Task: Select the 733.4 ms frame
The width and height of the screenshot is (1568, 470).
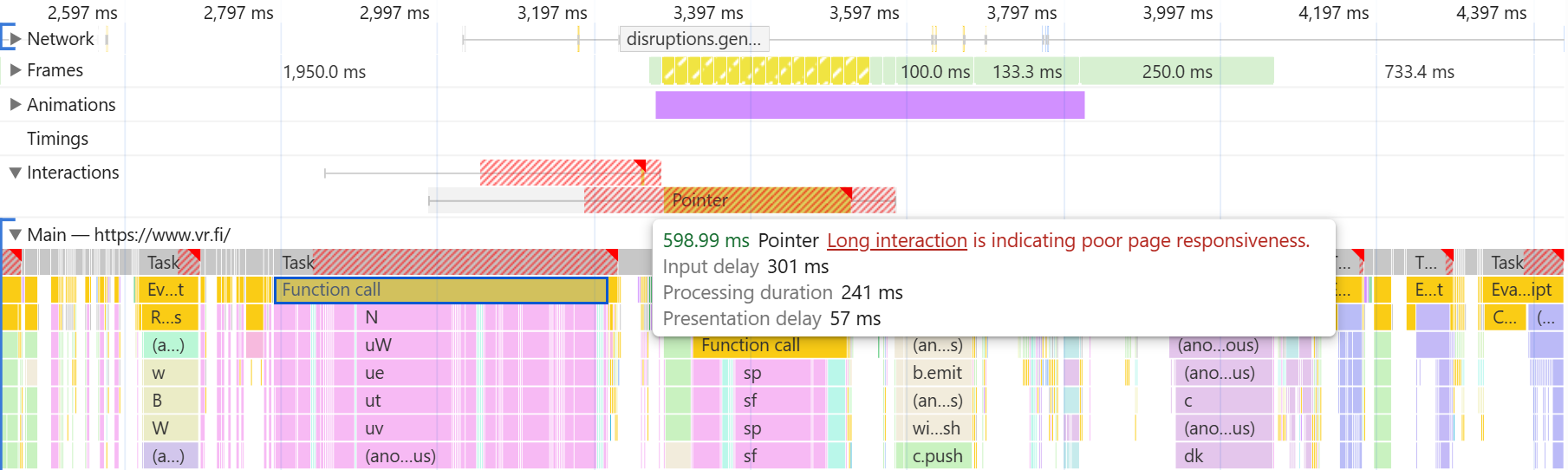Action: tap(1419, 72)
